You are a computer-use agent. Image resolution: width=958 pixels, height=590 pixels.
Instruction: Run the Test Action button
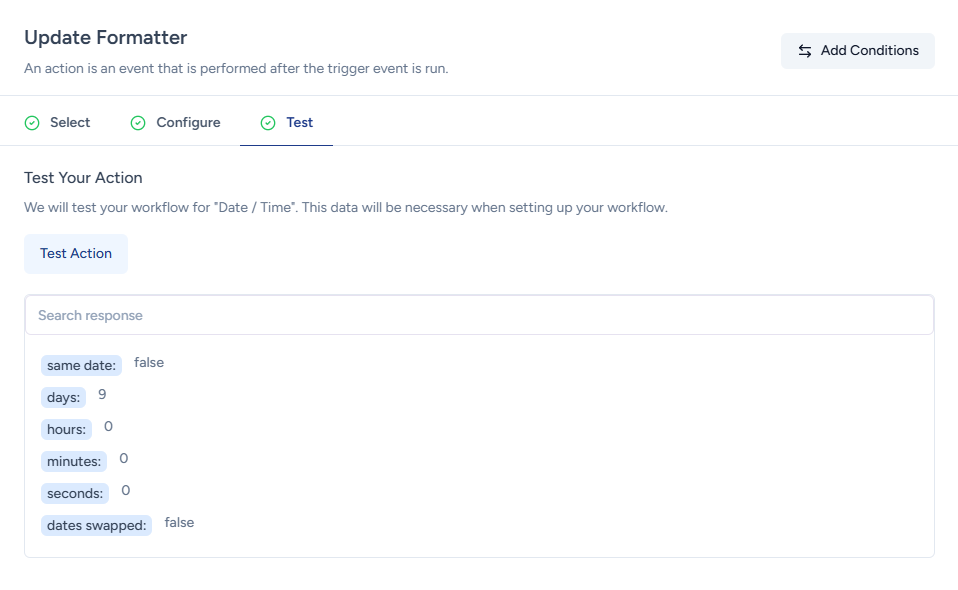coord(76,254)
